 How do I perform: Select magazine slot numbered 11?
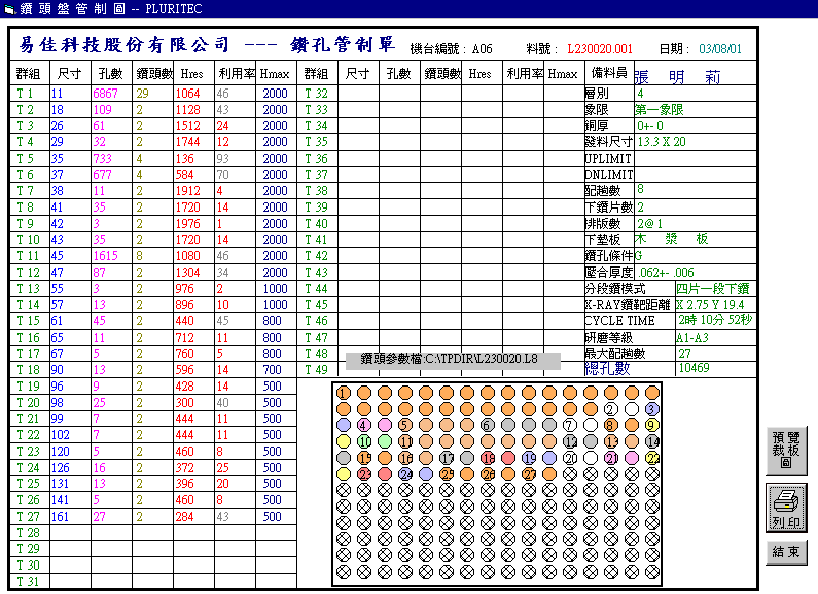tap(405, 442)
